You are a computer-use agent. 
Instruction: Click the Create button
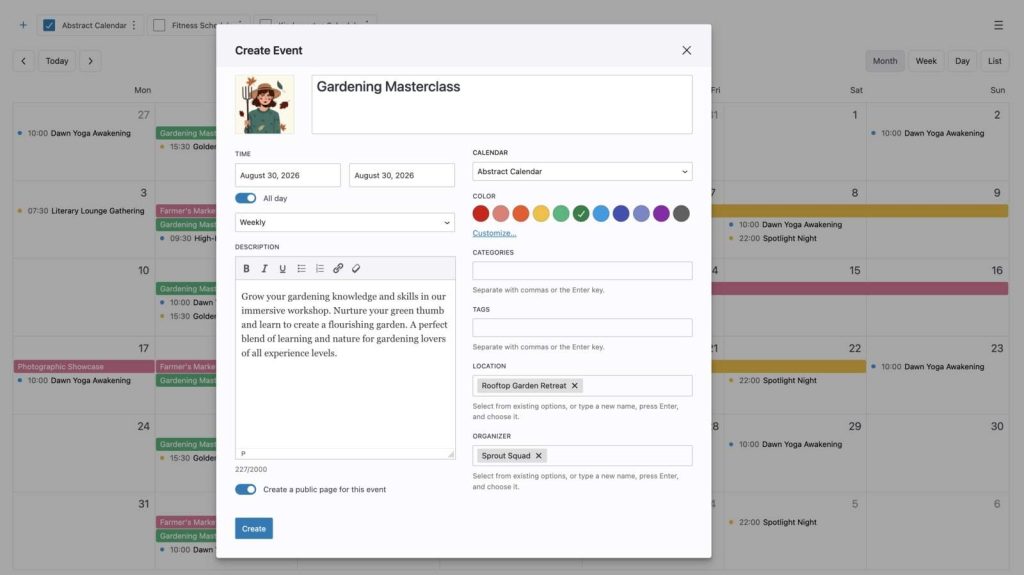pos(254,529)
